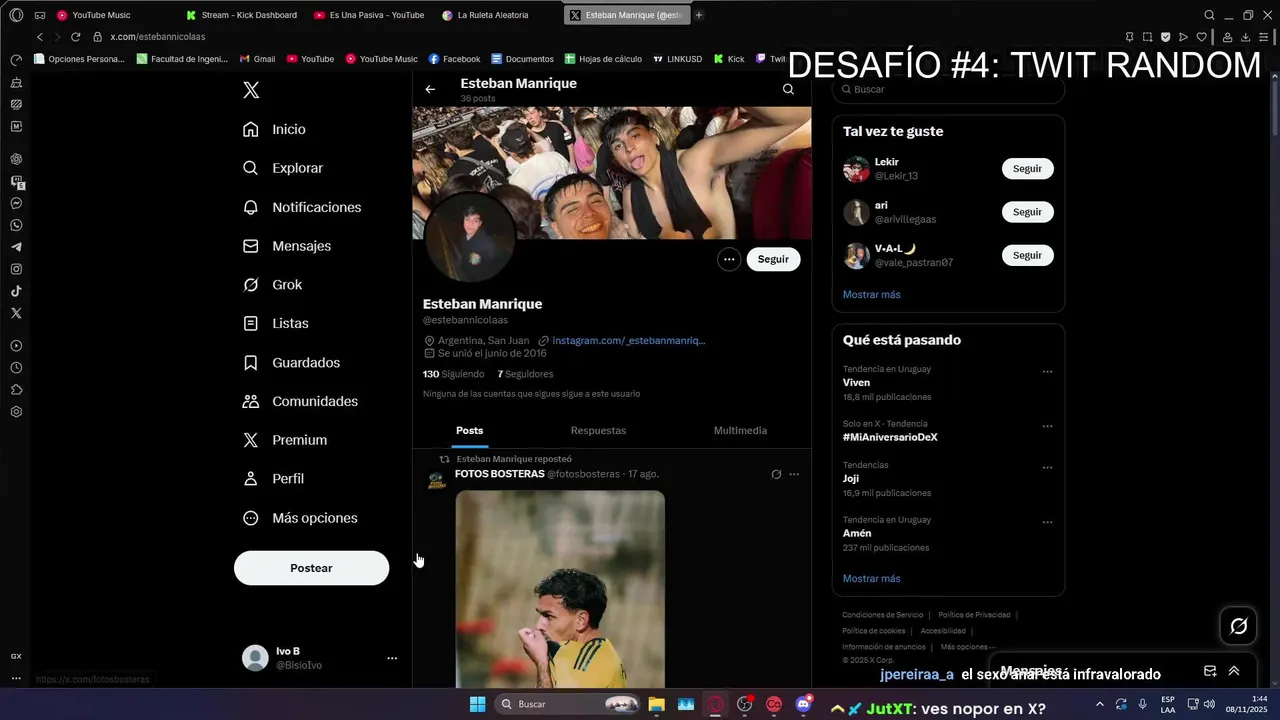1280x720 pixels.
Task: Follow ari with the Seguir button
Action: click(1027, 212)
